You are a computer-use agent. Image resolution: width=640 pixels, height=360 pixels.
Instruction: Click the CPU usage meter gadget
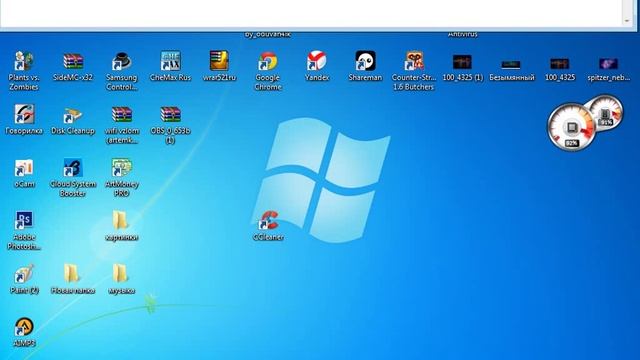click(571, 127)
